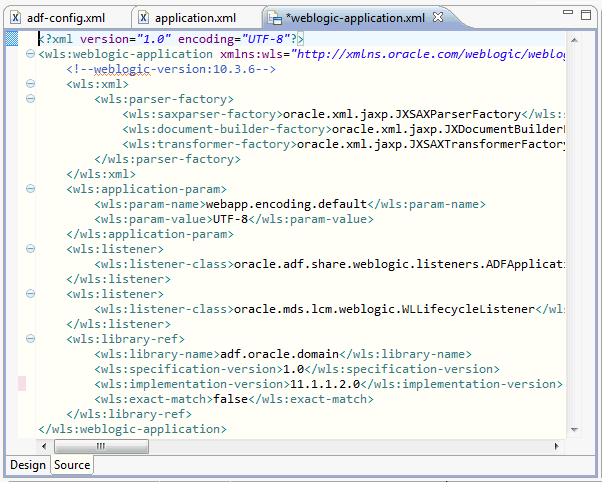Switch to the adf-config.xml tab
This screenshot has height=482, width=602.
pyautogui.click(x=66, y=18)
